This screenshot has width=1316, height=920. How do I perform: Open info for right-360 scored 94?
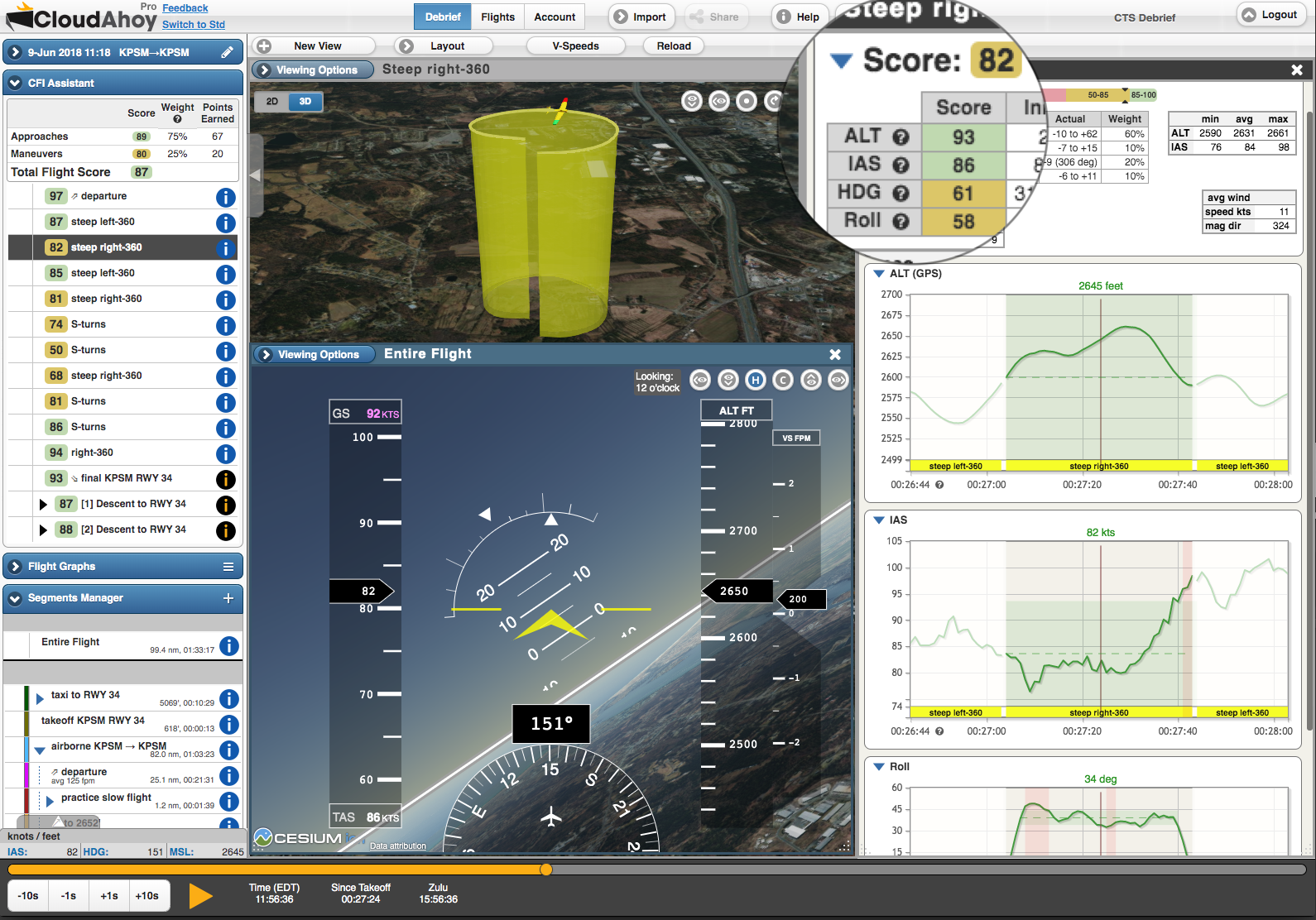pyautogui.click(x=225, y=454)
